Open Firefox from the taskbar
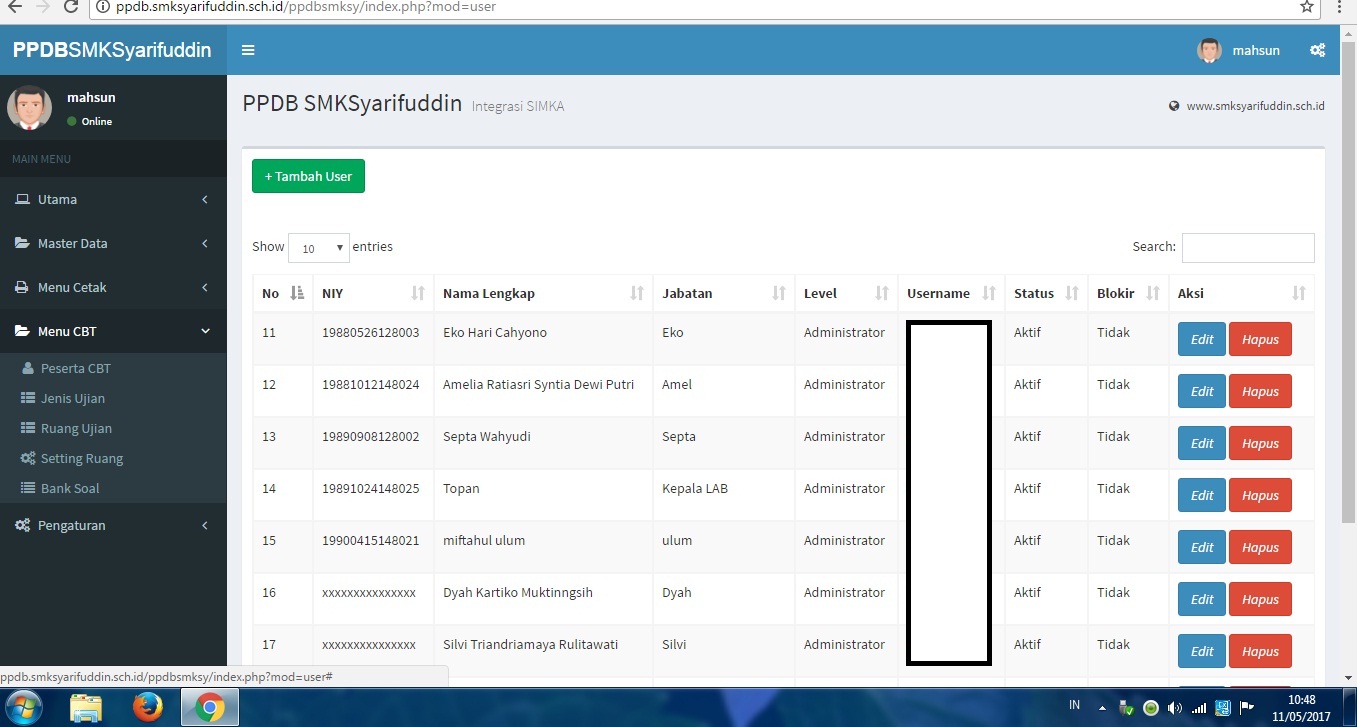 pyautogui.click(x=148, y=708)
